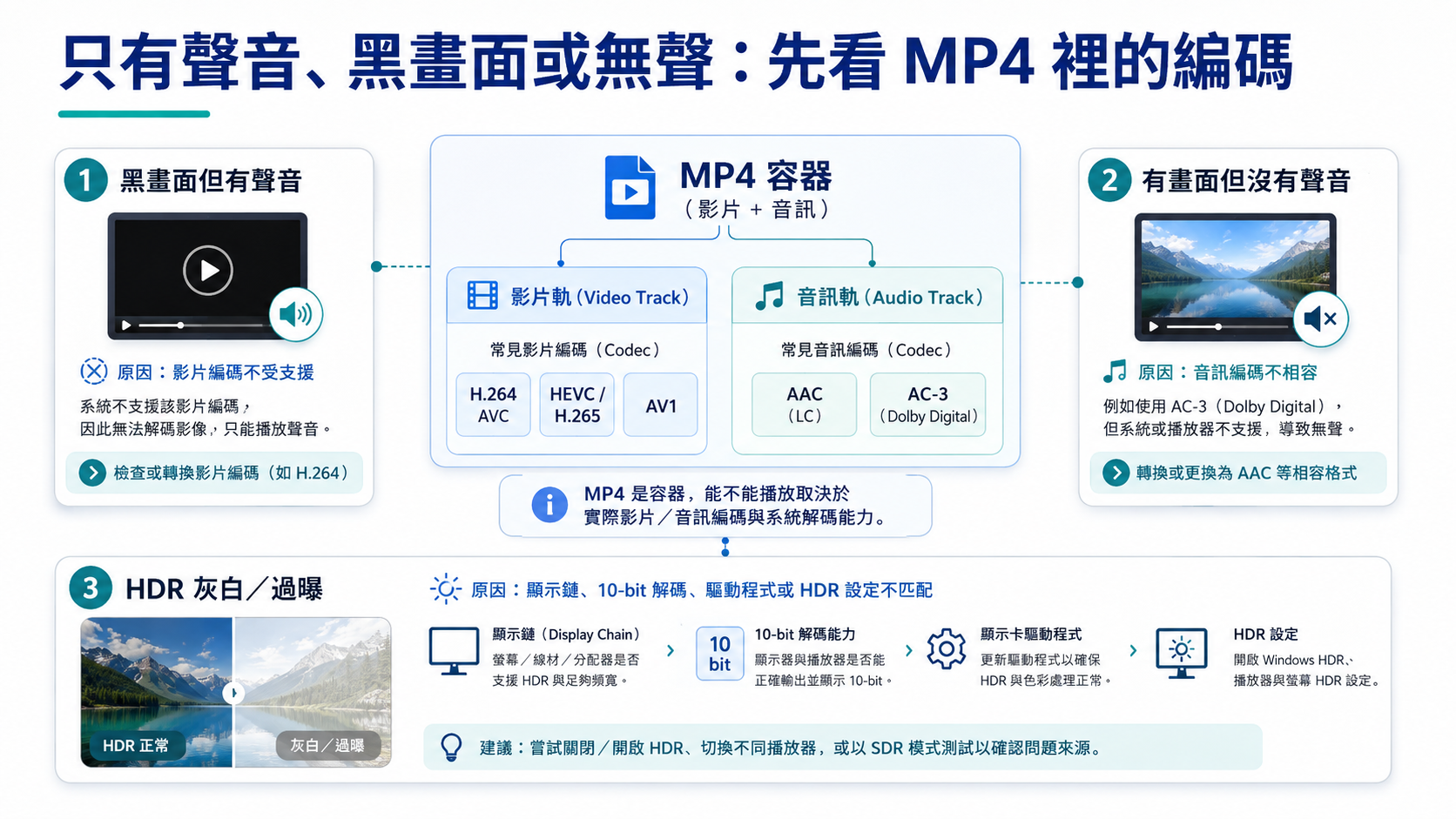This screenshot has height=819, width=1456.
Task: Click the text 10-bit 解碼能力
Action: click(x=805, y=634)
